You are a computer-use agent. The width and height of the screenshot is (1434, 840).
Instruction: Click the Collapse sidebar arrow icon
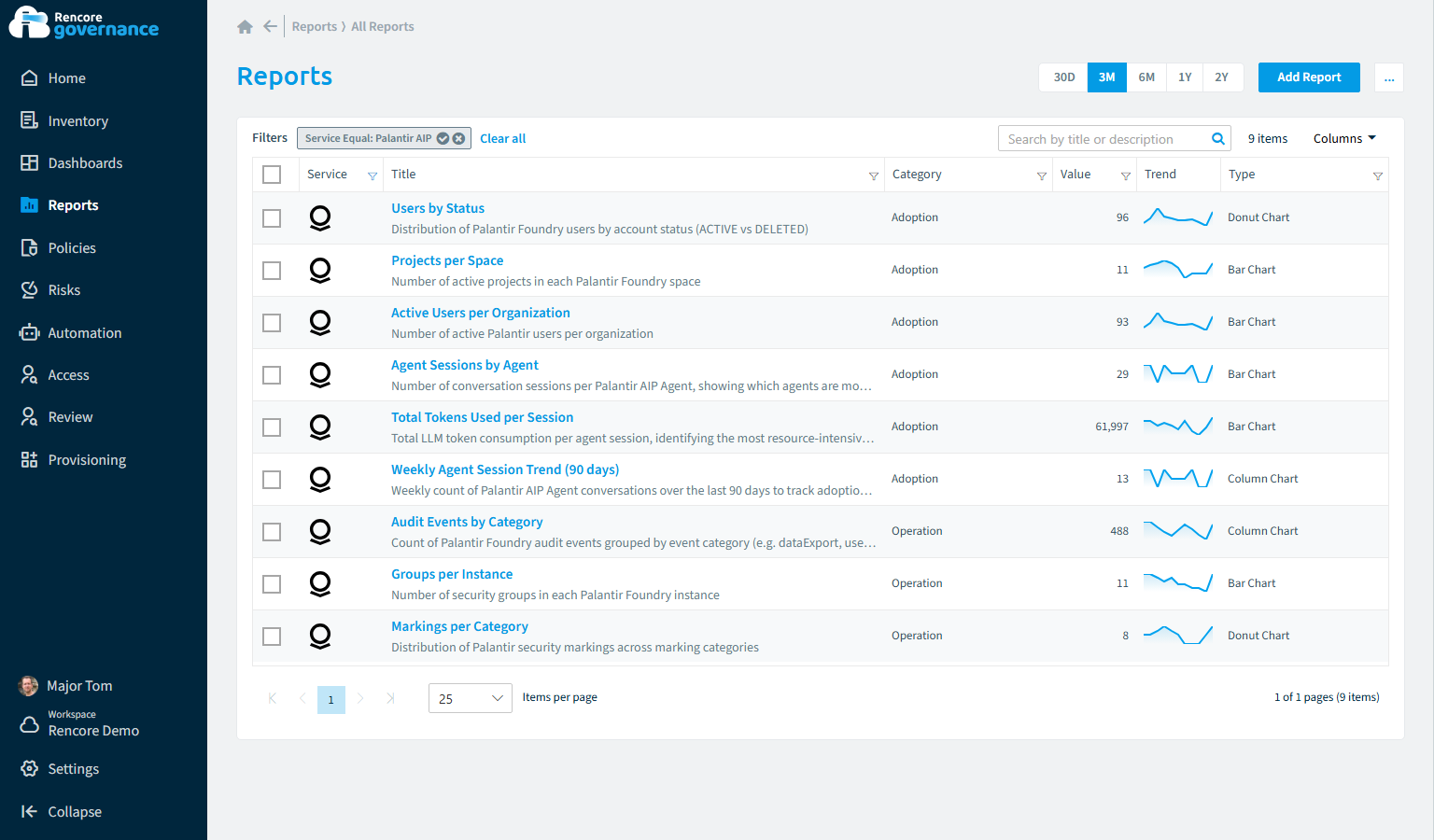tap(30, 812)
